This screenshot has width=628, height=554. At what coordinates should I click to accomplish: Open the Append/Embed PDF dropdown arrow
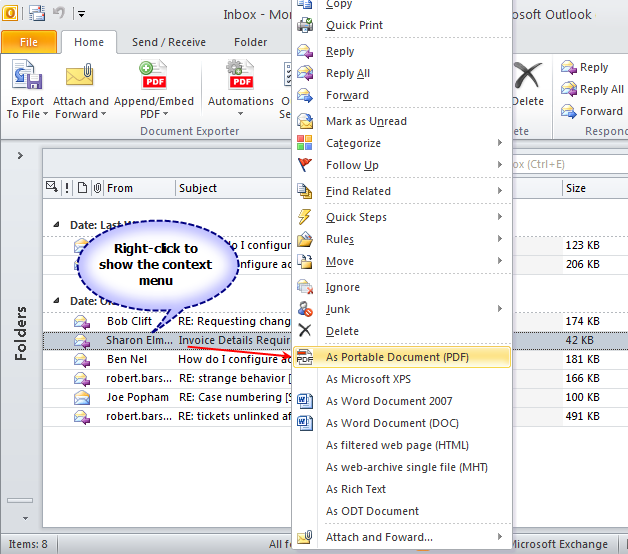pyautogui.click(x=165, y=114)
